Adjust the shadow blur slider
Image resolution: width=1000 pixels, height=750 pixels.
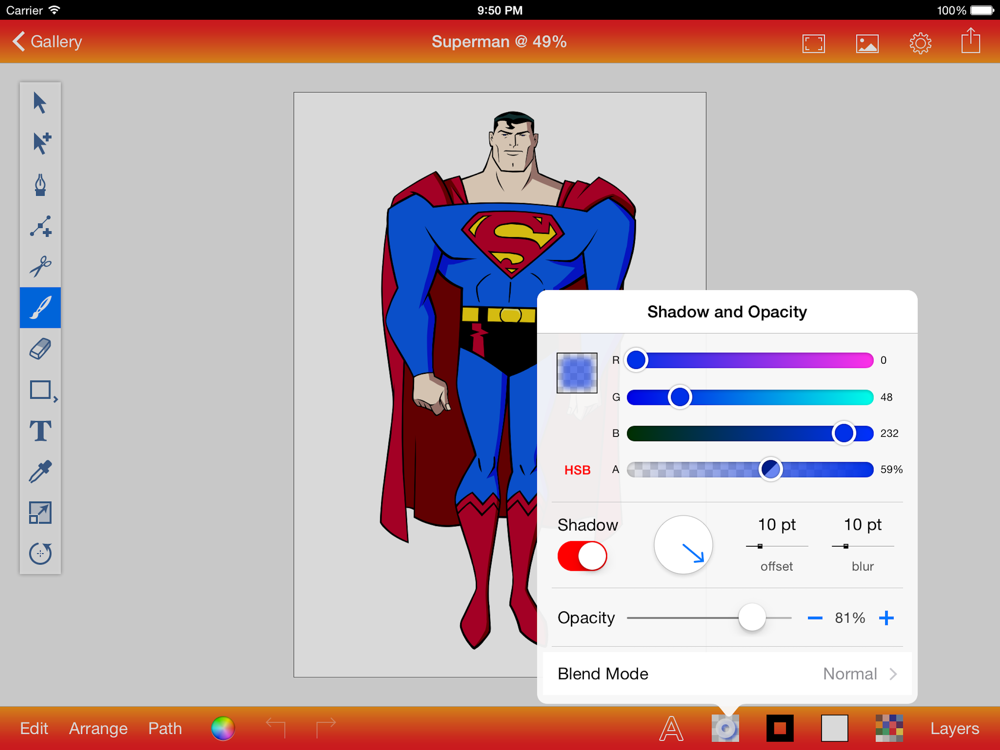point(862,546)
